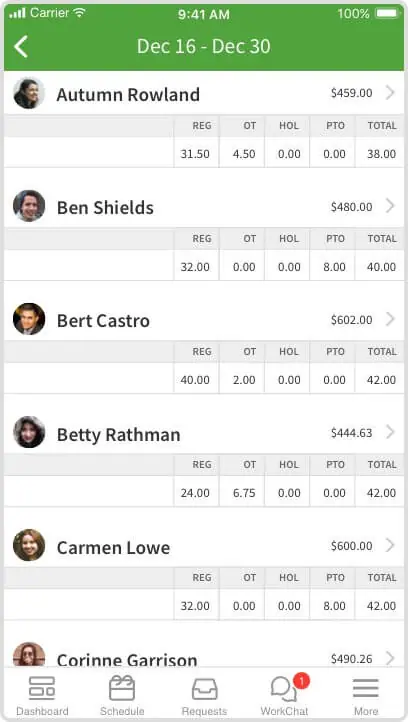
Task: Expand Ben Shields' details chevron
Action: [390, 206]
